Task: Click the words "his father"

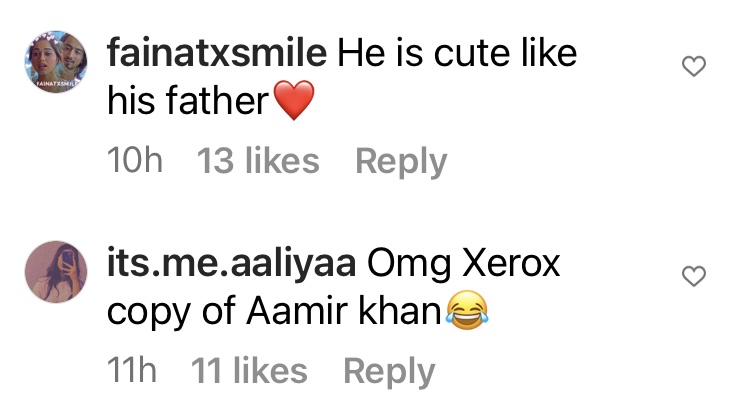Action: 188,101
